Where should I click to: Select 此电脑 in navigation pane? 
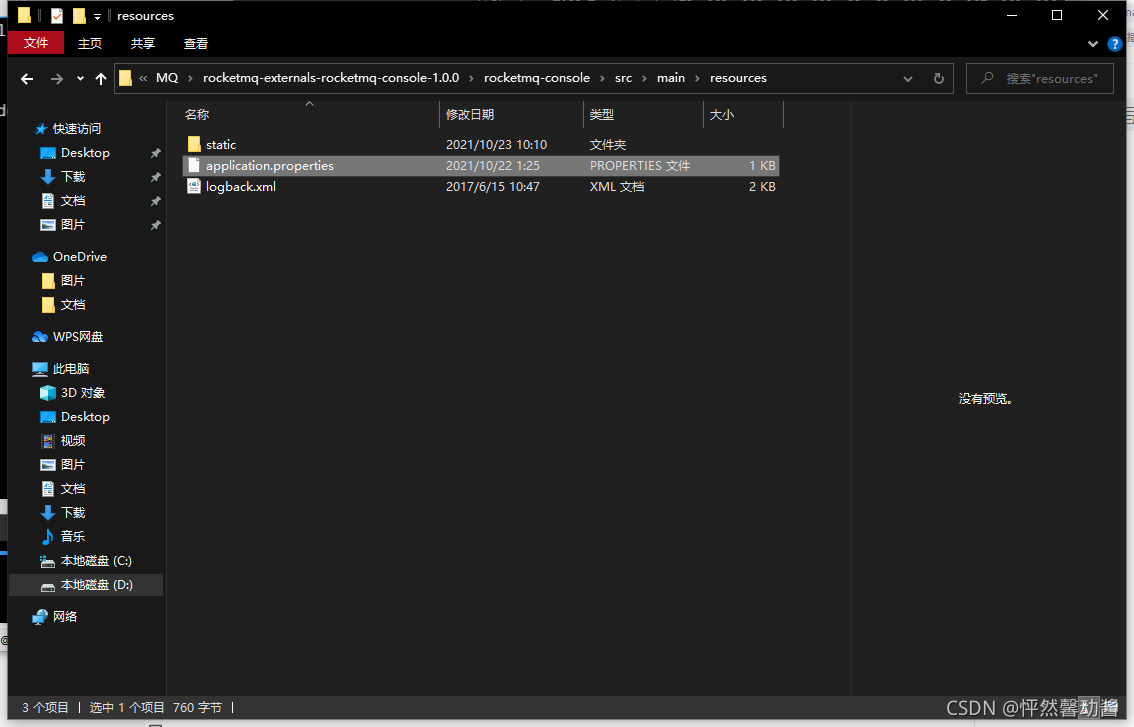click(71, 369)
